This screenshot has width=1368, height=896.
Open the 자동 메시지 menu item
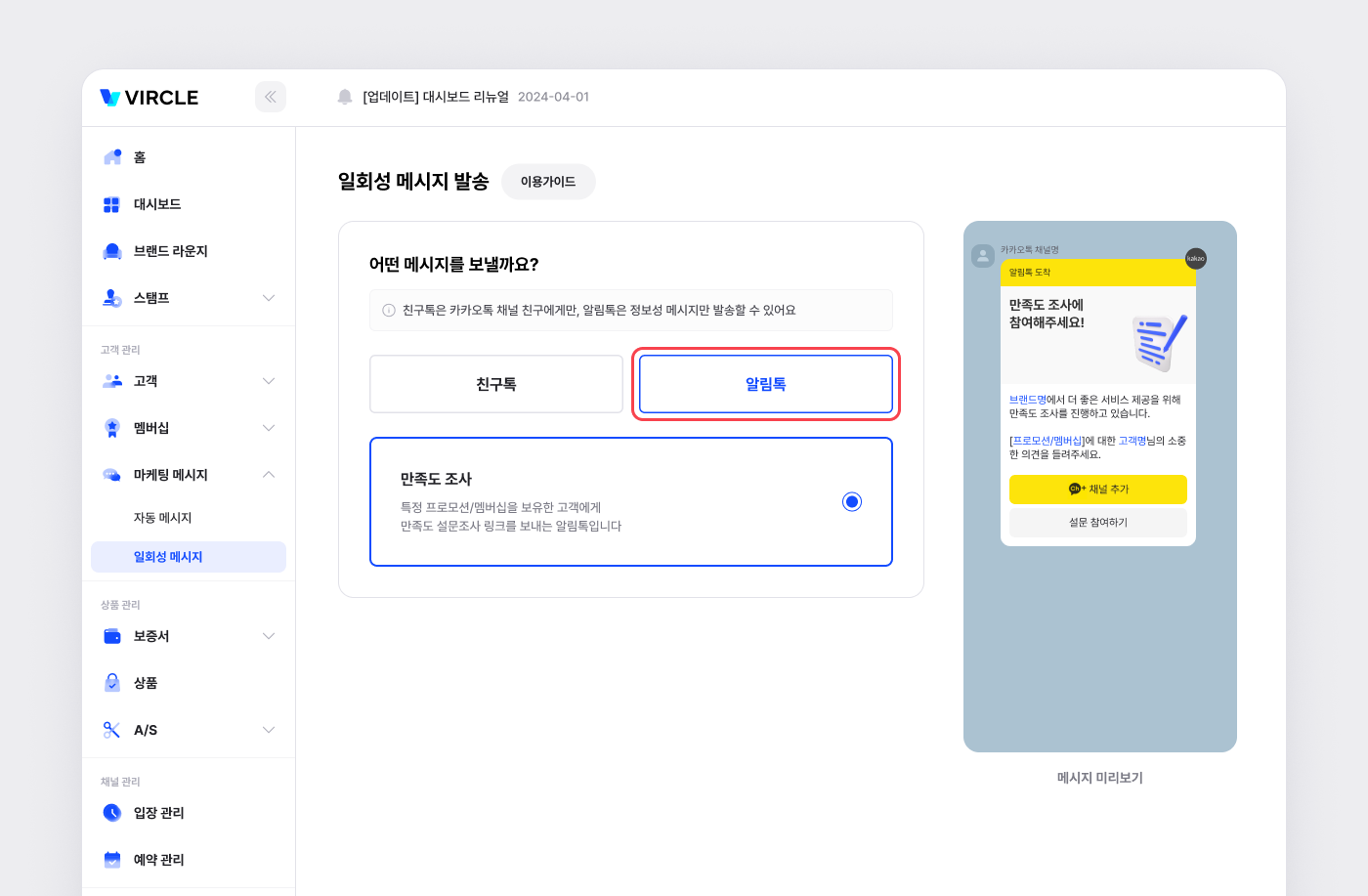(x=163, y=518)
